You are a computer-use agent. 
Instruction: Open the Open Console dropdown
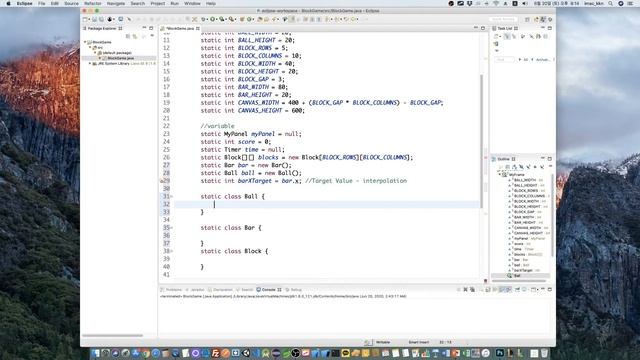tap(538, 289)
